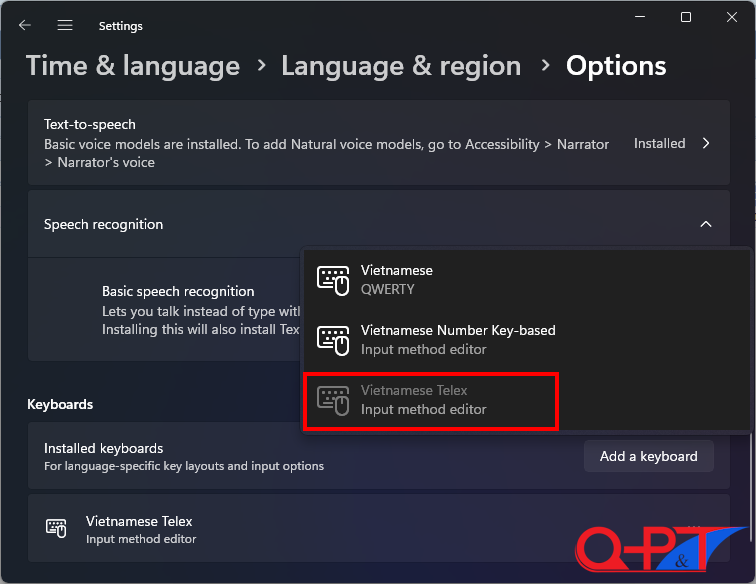Click the greyed Vietnamese Telex icon in popup
Screen dimensions: 756x584
pos(333,400)
